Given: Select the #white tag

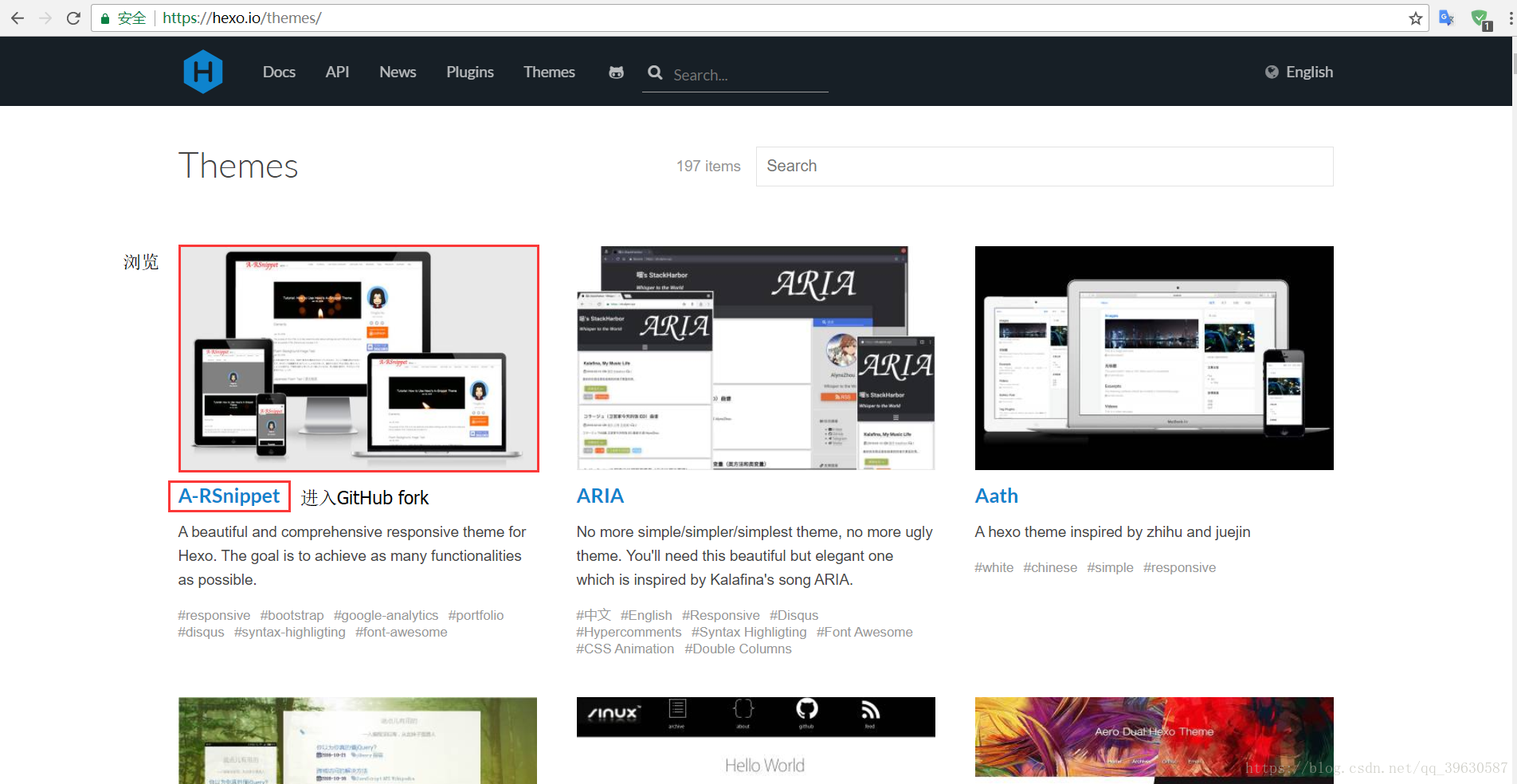Looking at the screenshot, I should tap(994, 568).
